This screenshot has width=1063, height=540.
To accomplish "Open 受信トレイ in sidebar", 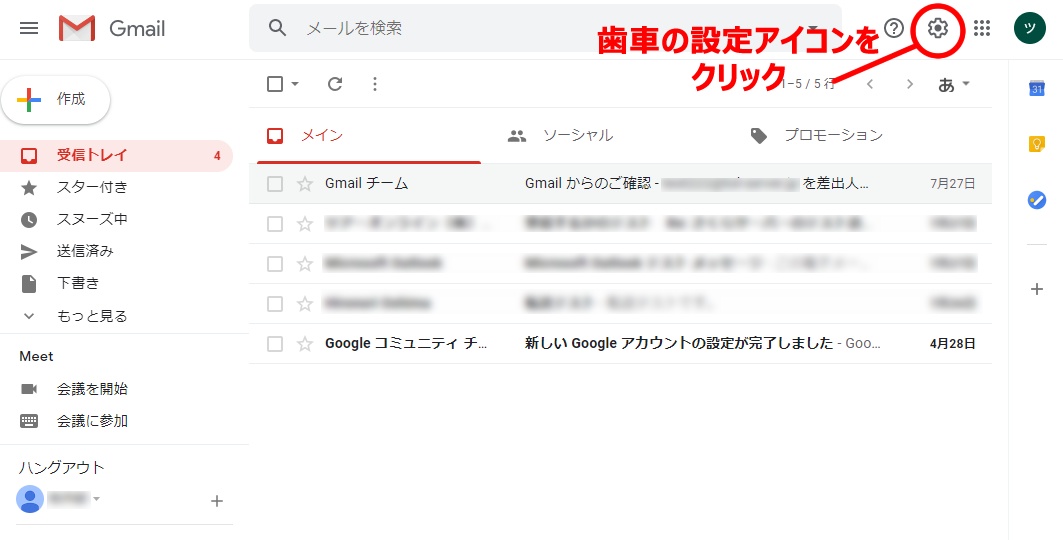I will (x=117, y=156).
